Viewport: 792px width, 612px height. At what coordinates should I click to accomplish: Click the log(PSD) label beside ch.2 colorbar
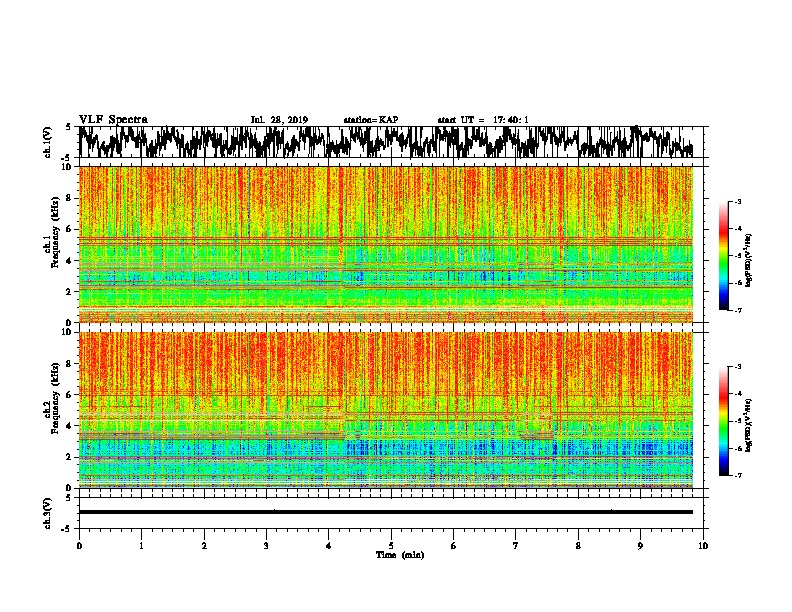point(748,425)
